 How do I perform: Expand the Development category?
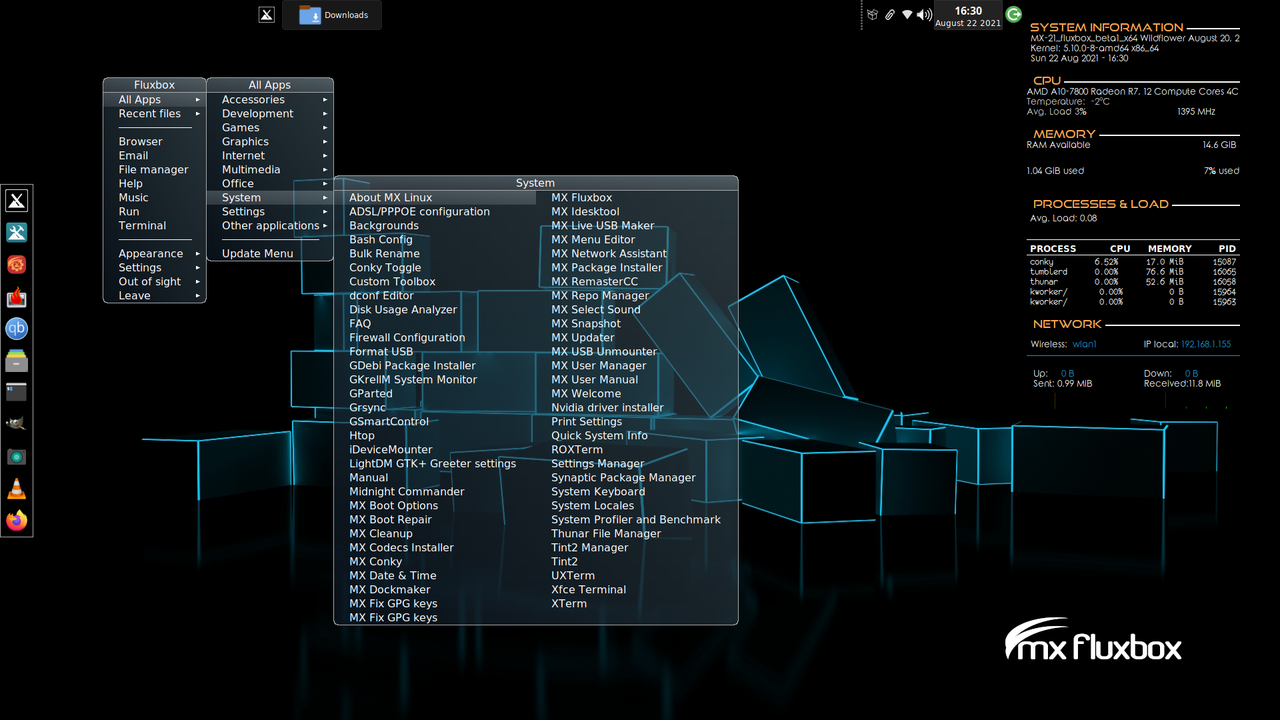pos(270,114)
